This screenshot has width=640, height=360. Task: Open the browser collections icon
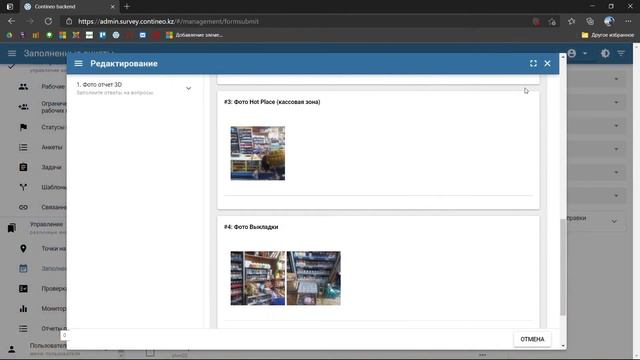tap(590, 21)
